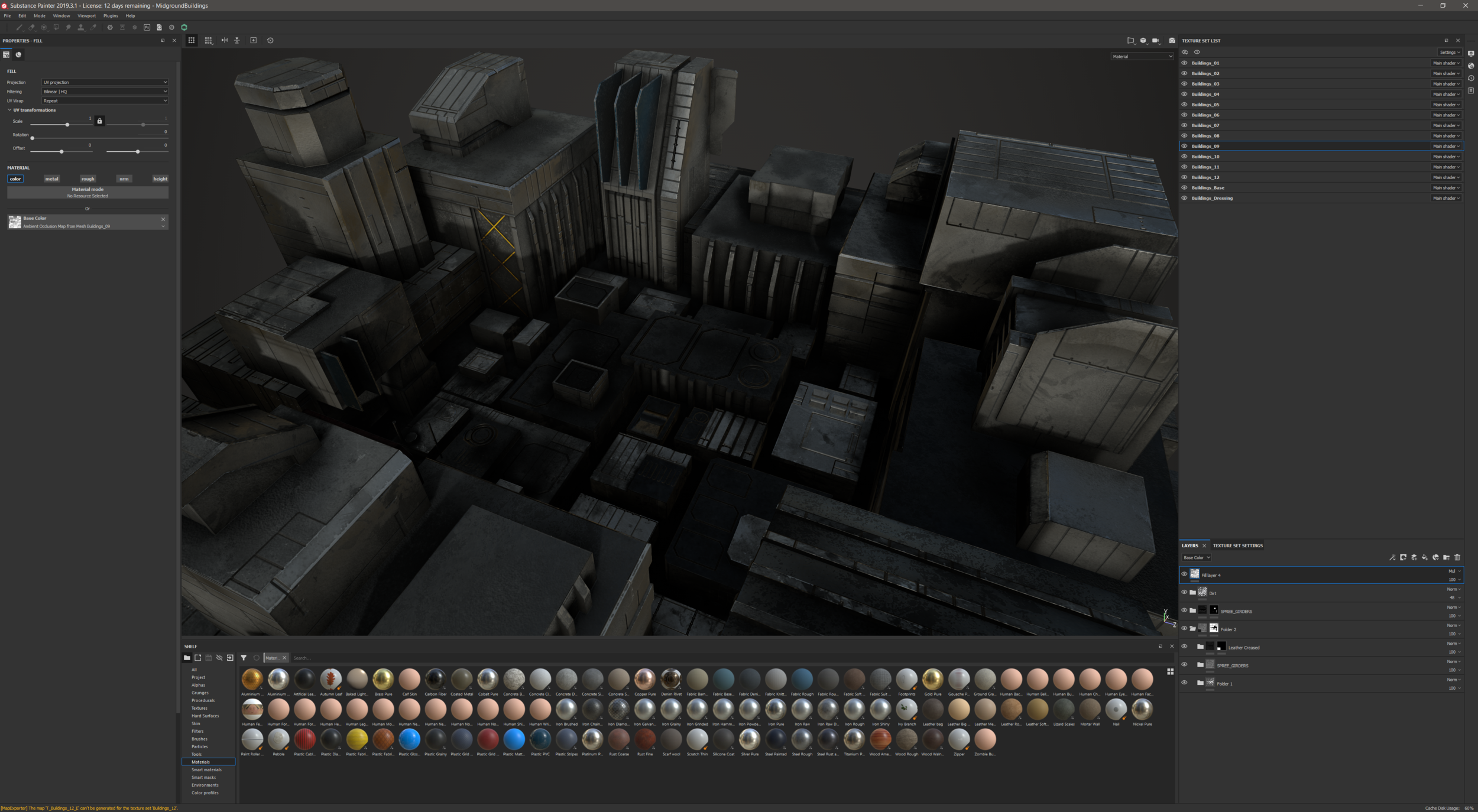Click the Texture Set List Settings button
This screenshot has width=1478, height=812.
1450,52
